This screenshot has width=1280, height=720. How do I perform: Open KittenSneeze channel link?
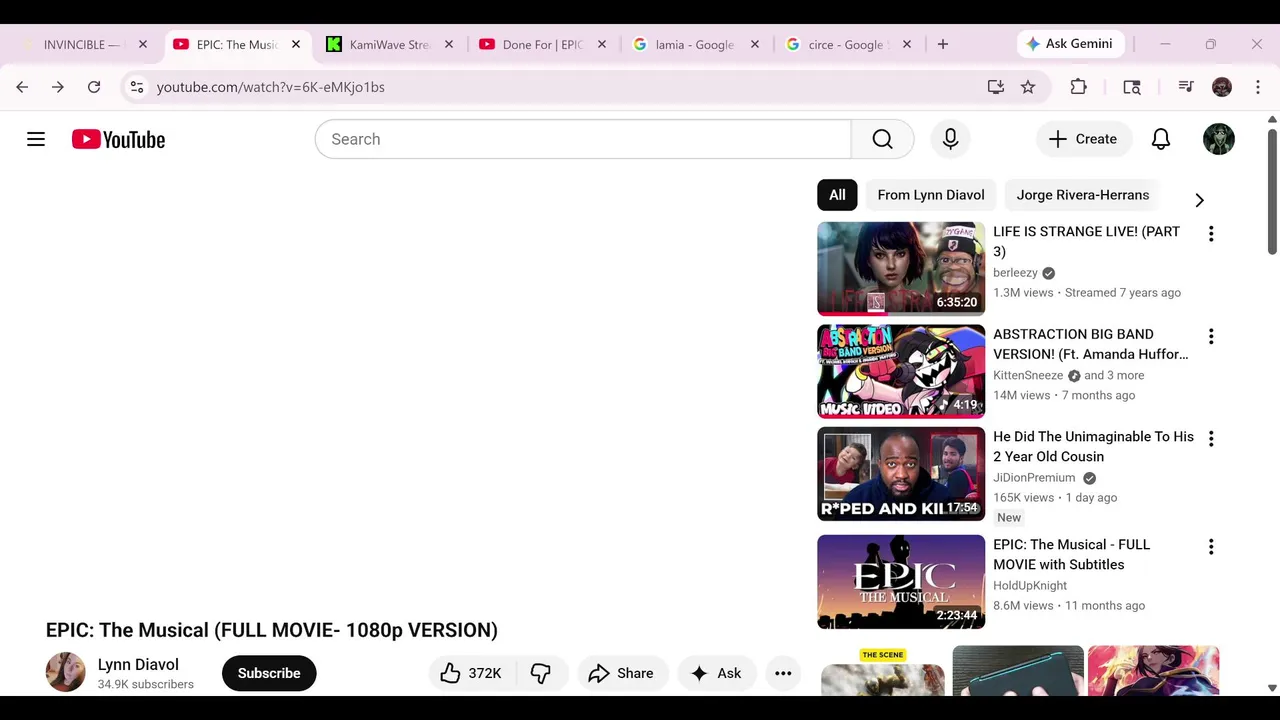pos(1028,375)
